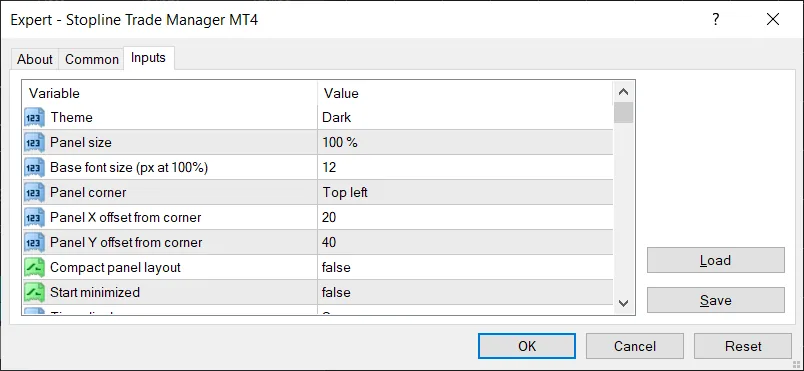This screenshot has height=371, width=804.
Task: Click the green icon beside Compact panel layout
Action: click(x=34, y=267)
